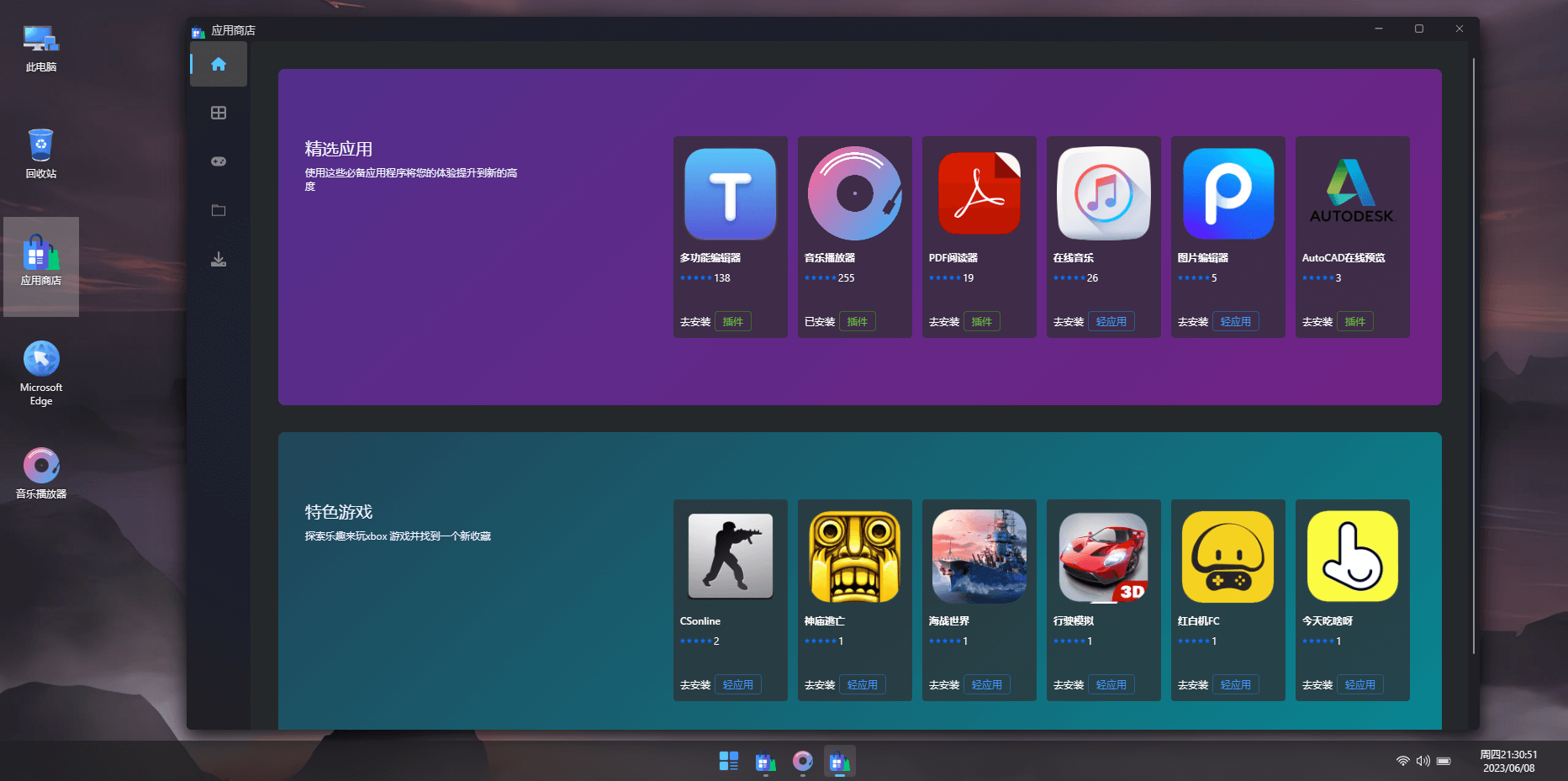This screenshot has width=1568, height=781.
Task: Open the Windows Start menu button
Action: (x=729, y=762)
